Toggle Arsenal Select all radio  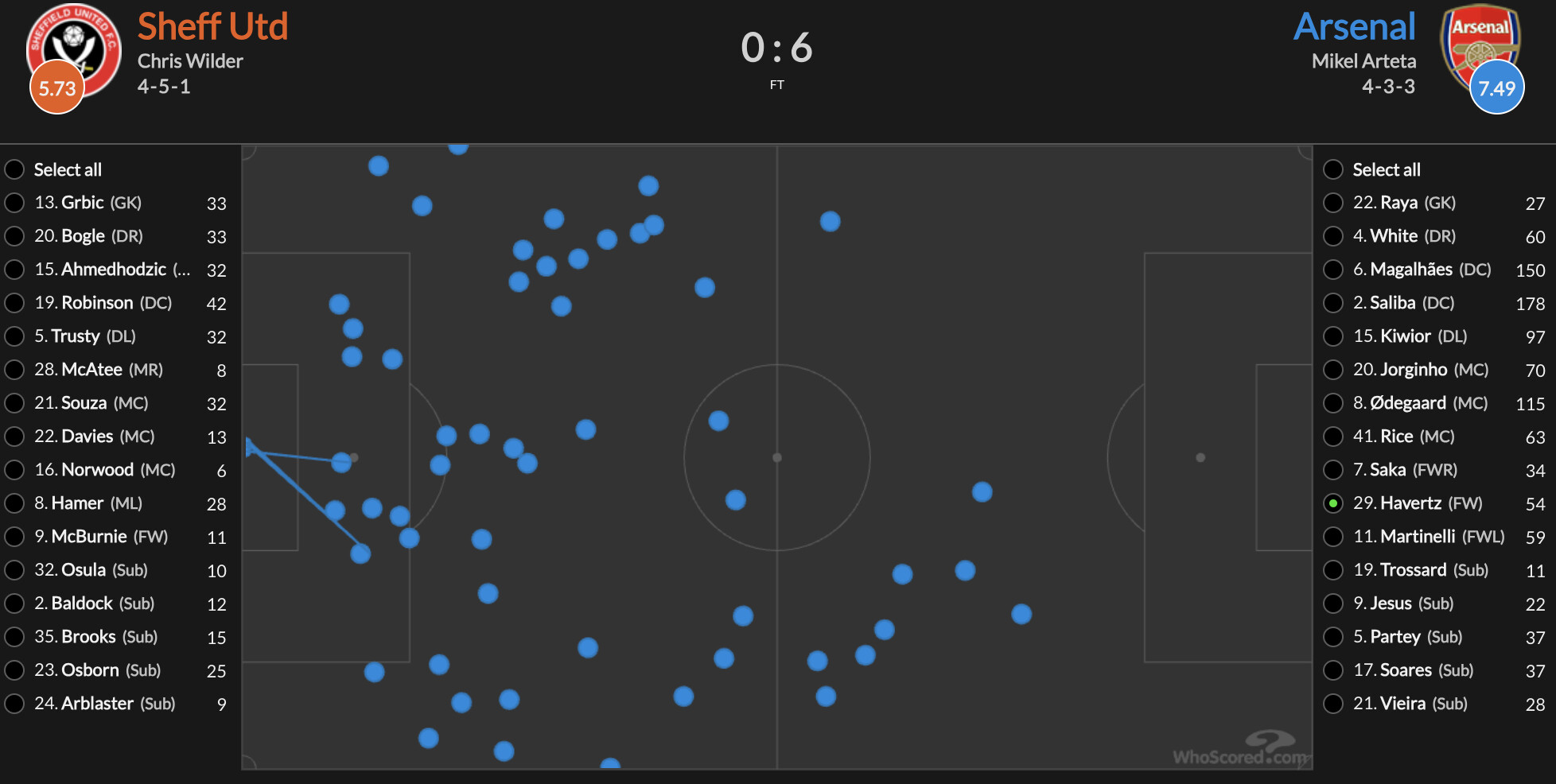1333,169
